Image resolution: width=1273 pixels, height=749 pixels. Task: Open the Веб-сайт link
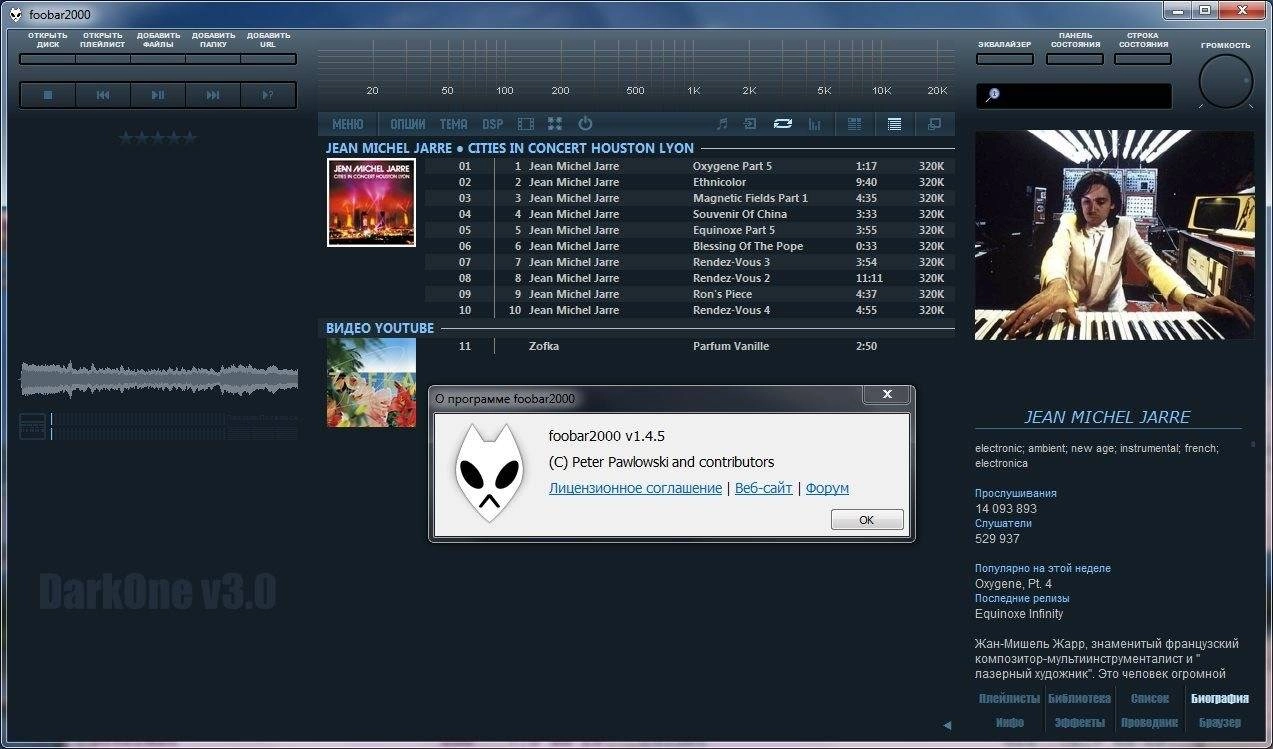763,488
